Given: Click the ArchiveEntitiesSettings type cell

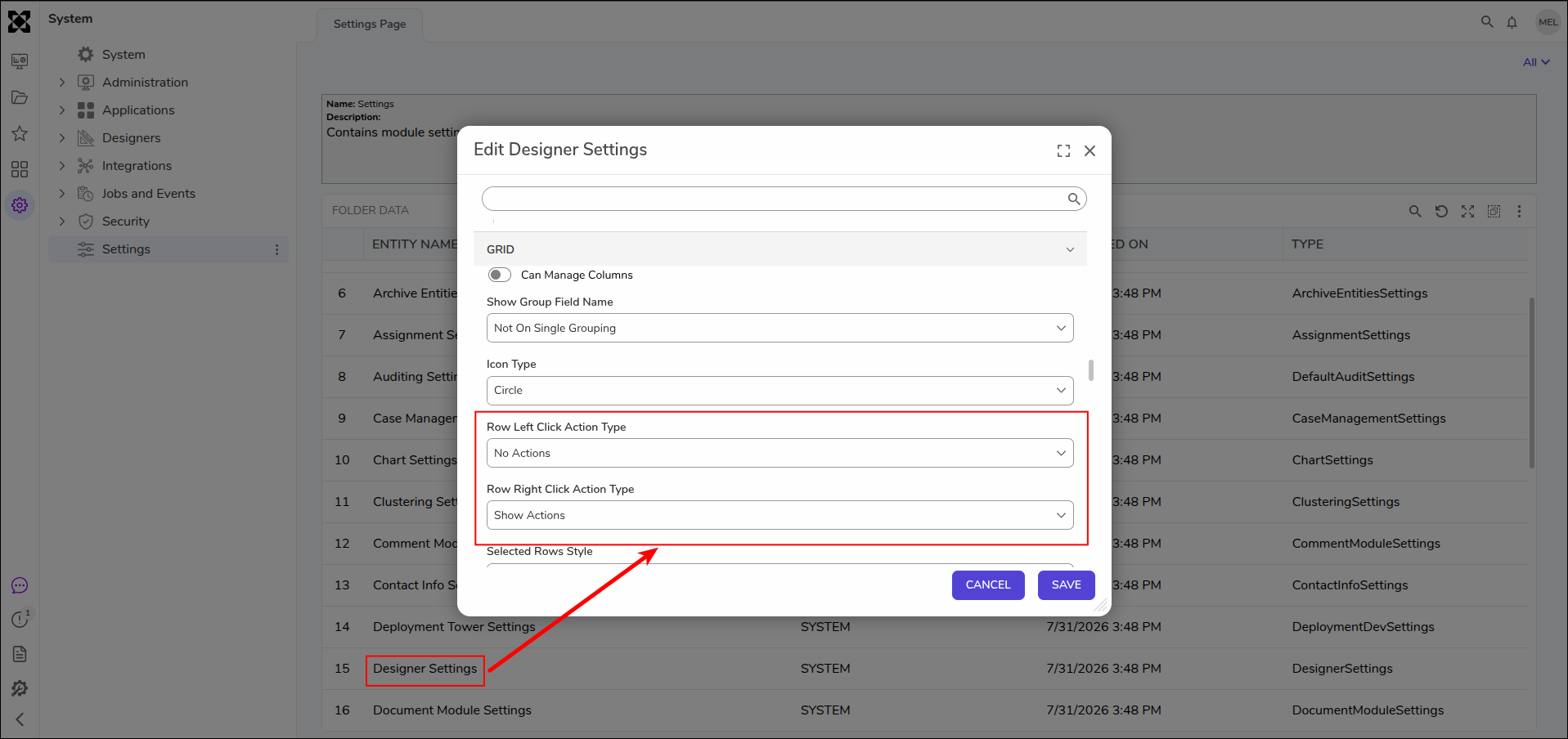Looking at the screenshot, I should click(x=1359, y=293).
